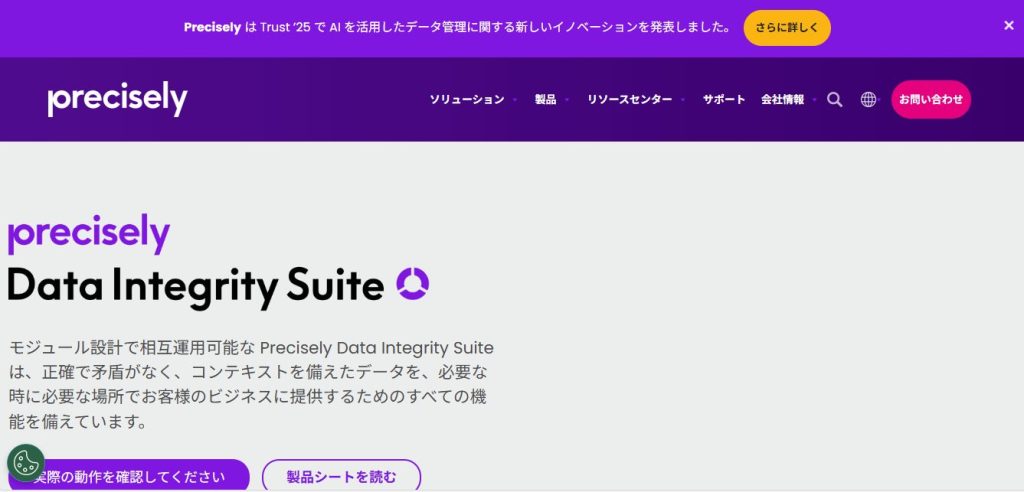Close the purple announcement banner
1024x492 pixels.
click(1008, 25)
